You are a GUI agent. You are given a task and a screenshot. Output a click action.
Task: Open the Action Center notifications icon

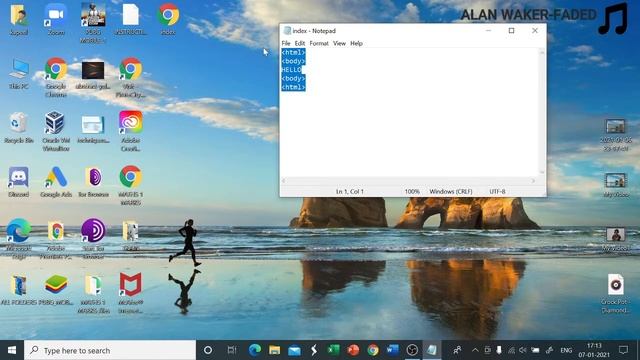point(623,350)
